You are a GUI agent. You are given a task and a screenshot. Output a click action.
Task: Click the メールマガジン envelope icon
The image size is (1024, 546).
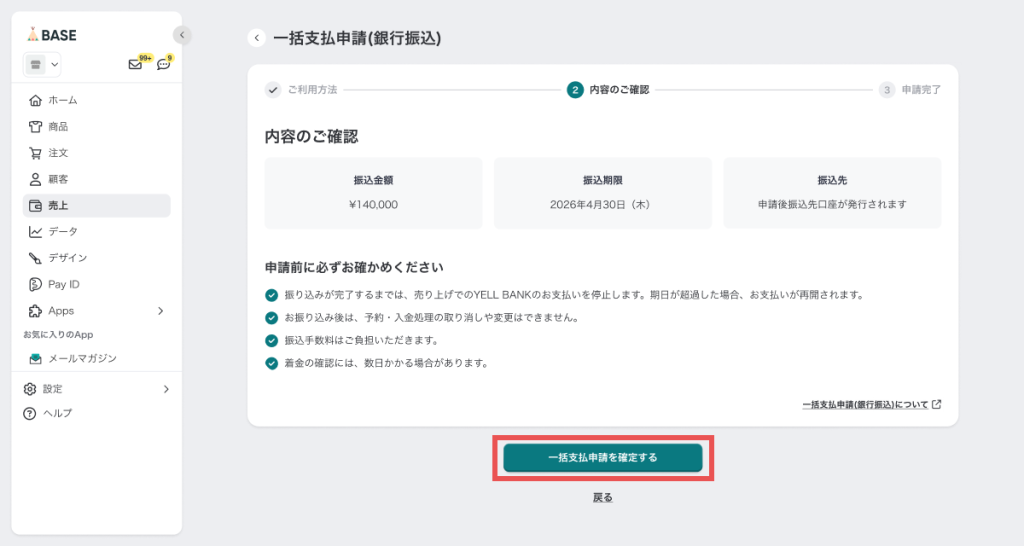pos(36,358)
